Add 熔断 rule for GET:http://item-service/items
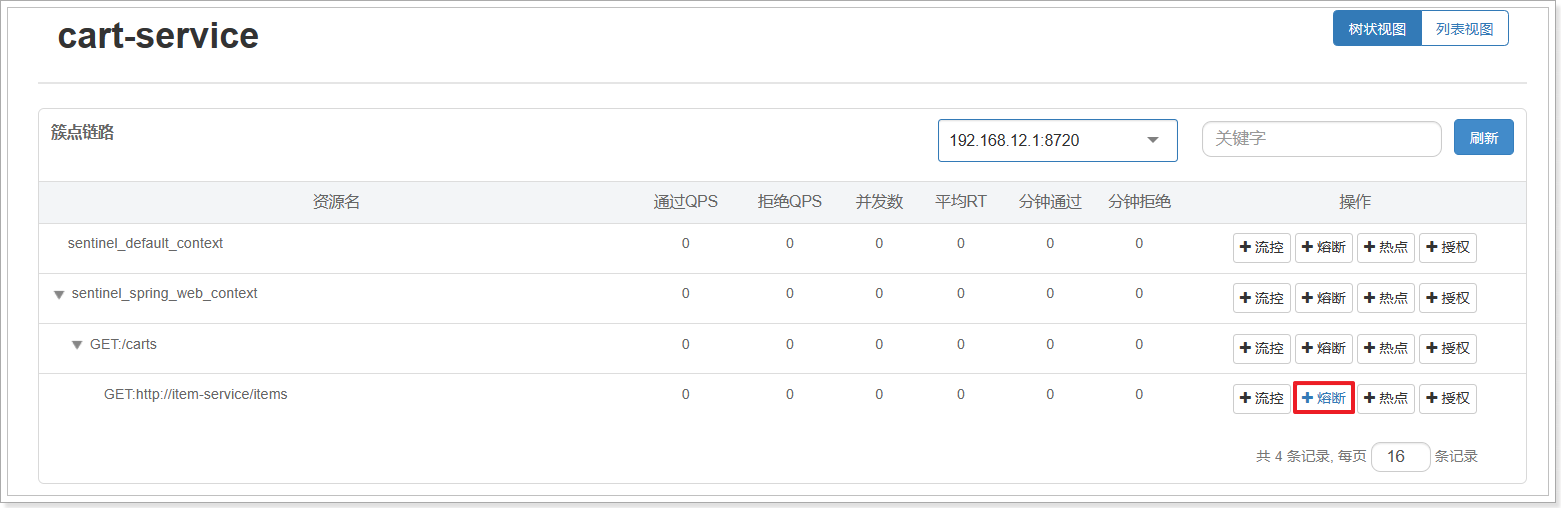The width and height of the screenshot is (1561, 508). [1324, 398]
